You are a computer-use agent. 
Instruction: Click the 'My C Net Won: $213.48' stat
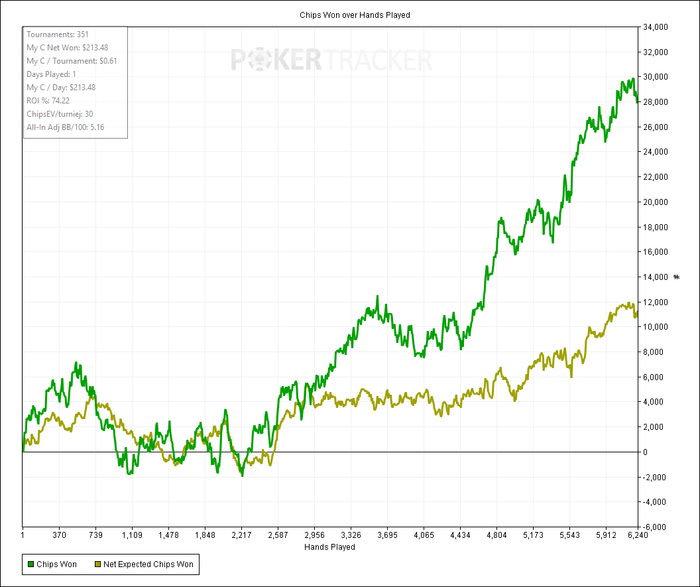67,48
